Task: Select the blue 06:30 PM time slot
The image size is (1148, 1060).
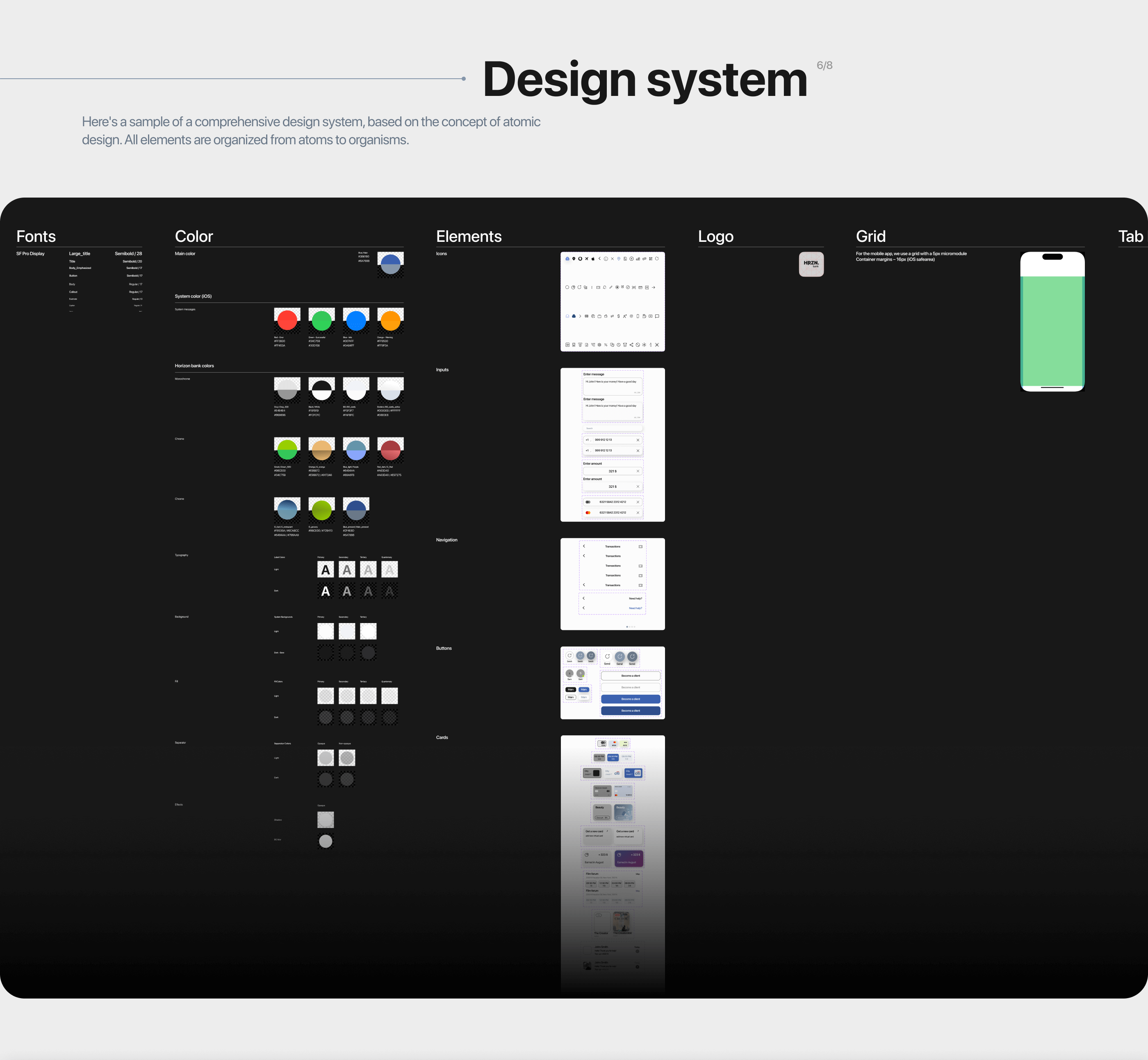Action: click(x=613, y=758)
